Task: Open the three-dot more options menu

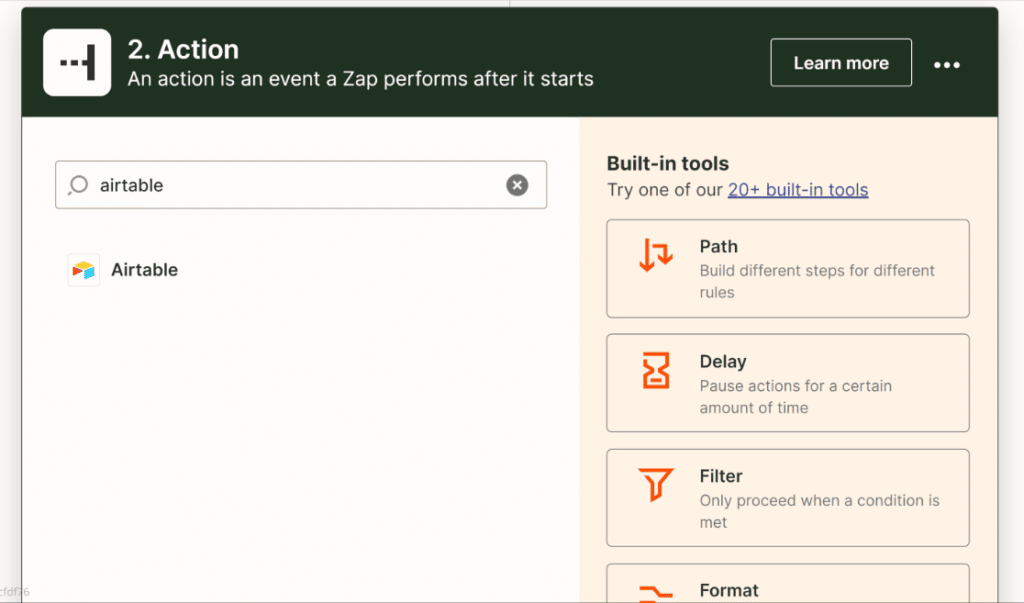Action: pos(946,64)
